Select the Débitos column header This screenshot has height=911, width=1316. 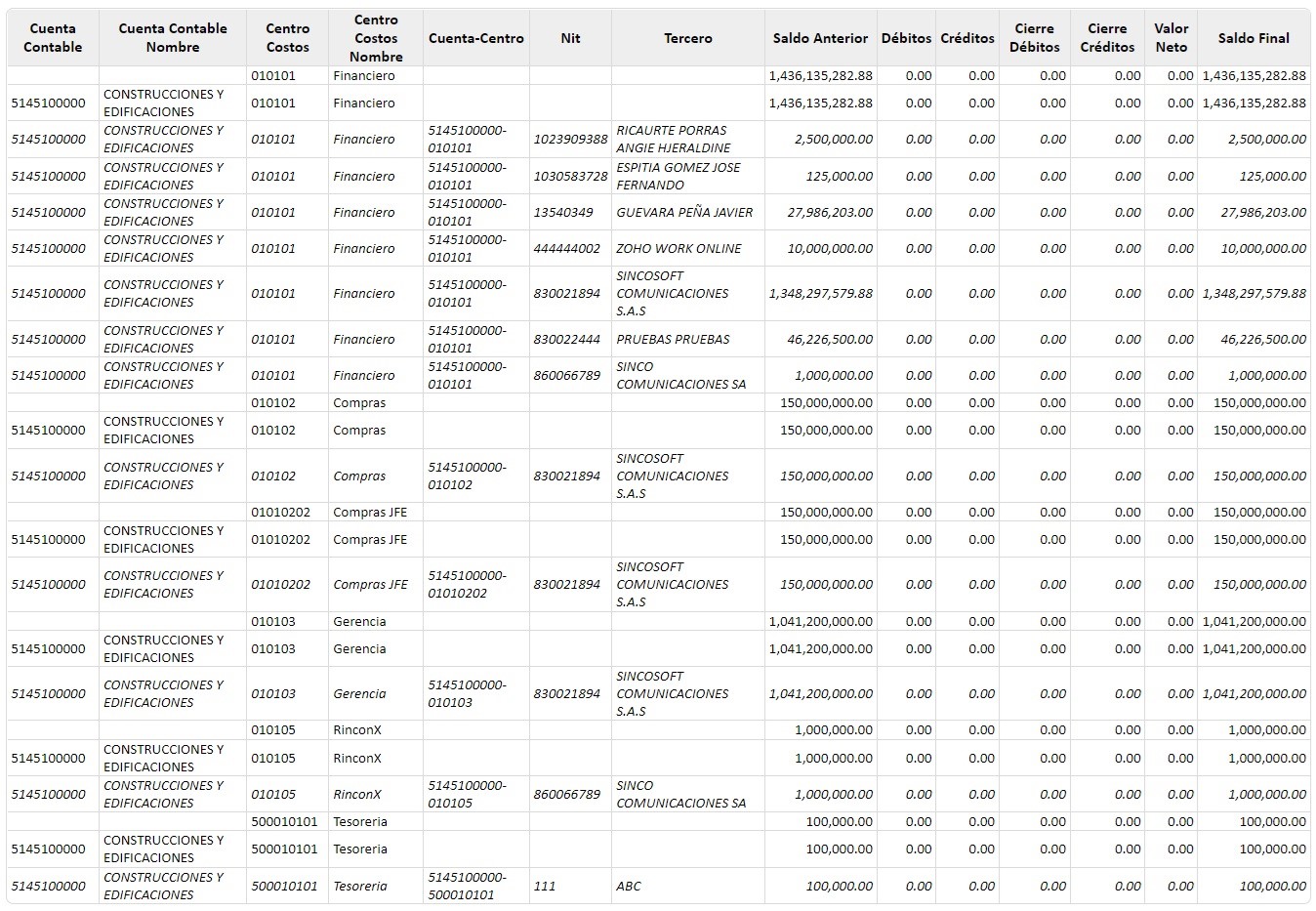pyautogui.click(x=906, y=38)
